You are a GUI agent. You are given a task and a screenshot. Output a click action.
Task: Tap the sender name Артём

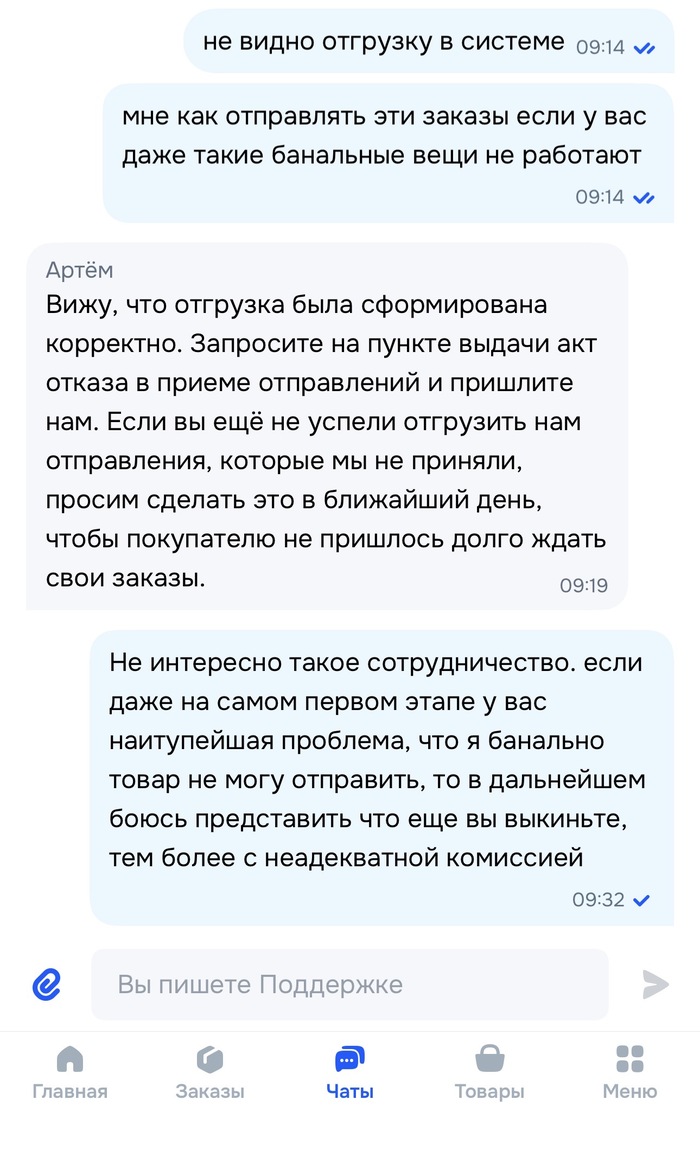(x=80, y=270)
